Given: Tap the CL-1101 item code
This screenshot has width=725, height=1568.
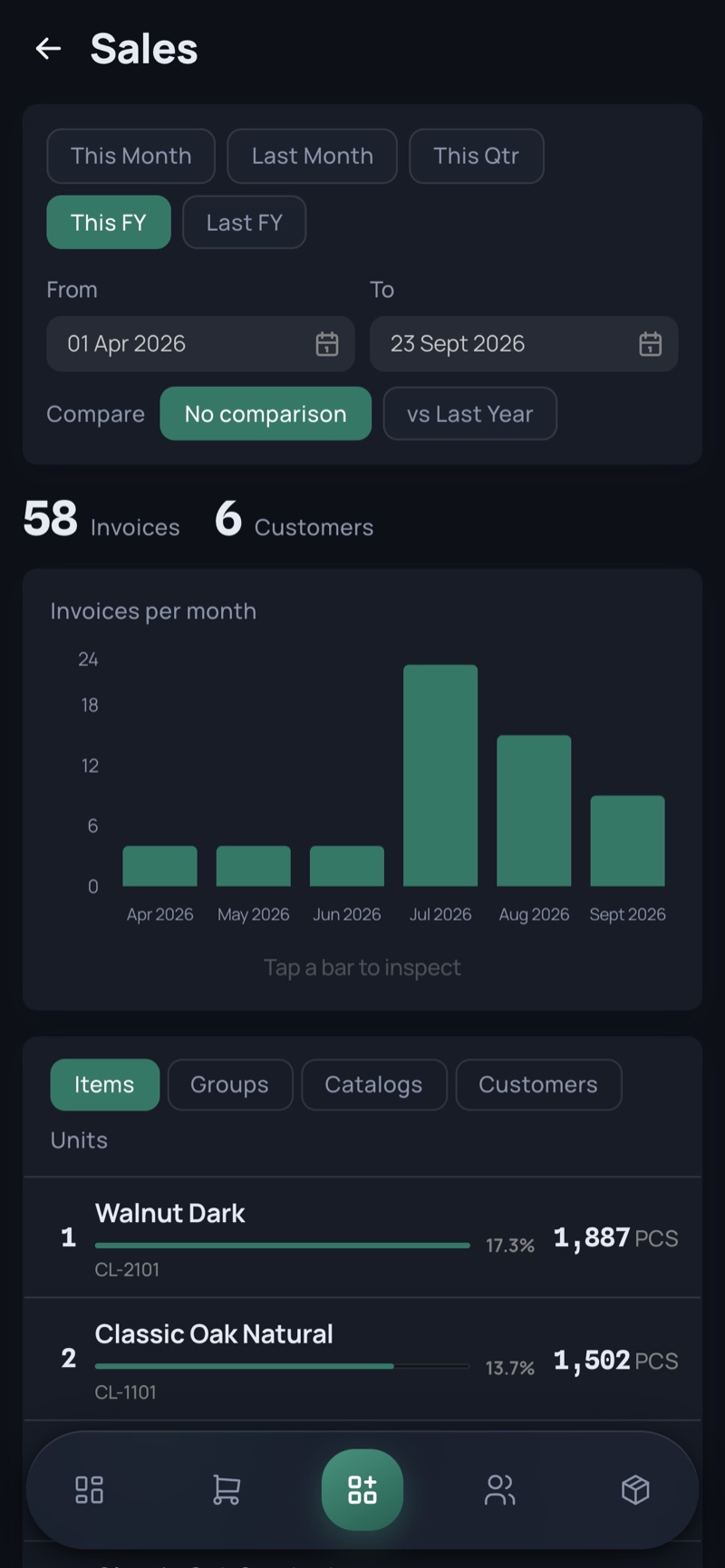Looking at the screenshot, I should (x=126, y=1392).
